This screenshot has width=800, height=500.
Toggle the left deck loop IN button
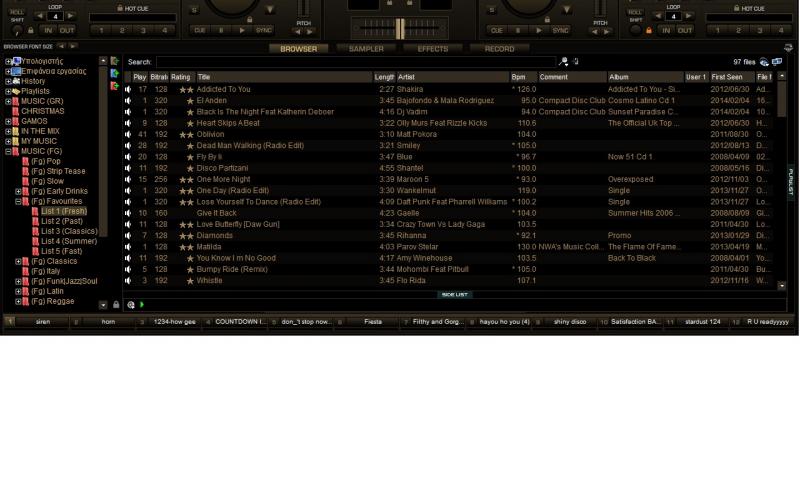click(47, 31)
